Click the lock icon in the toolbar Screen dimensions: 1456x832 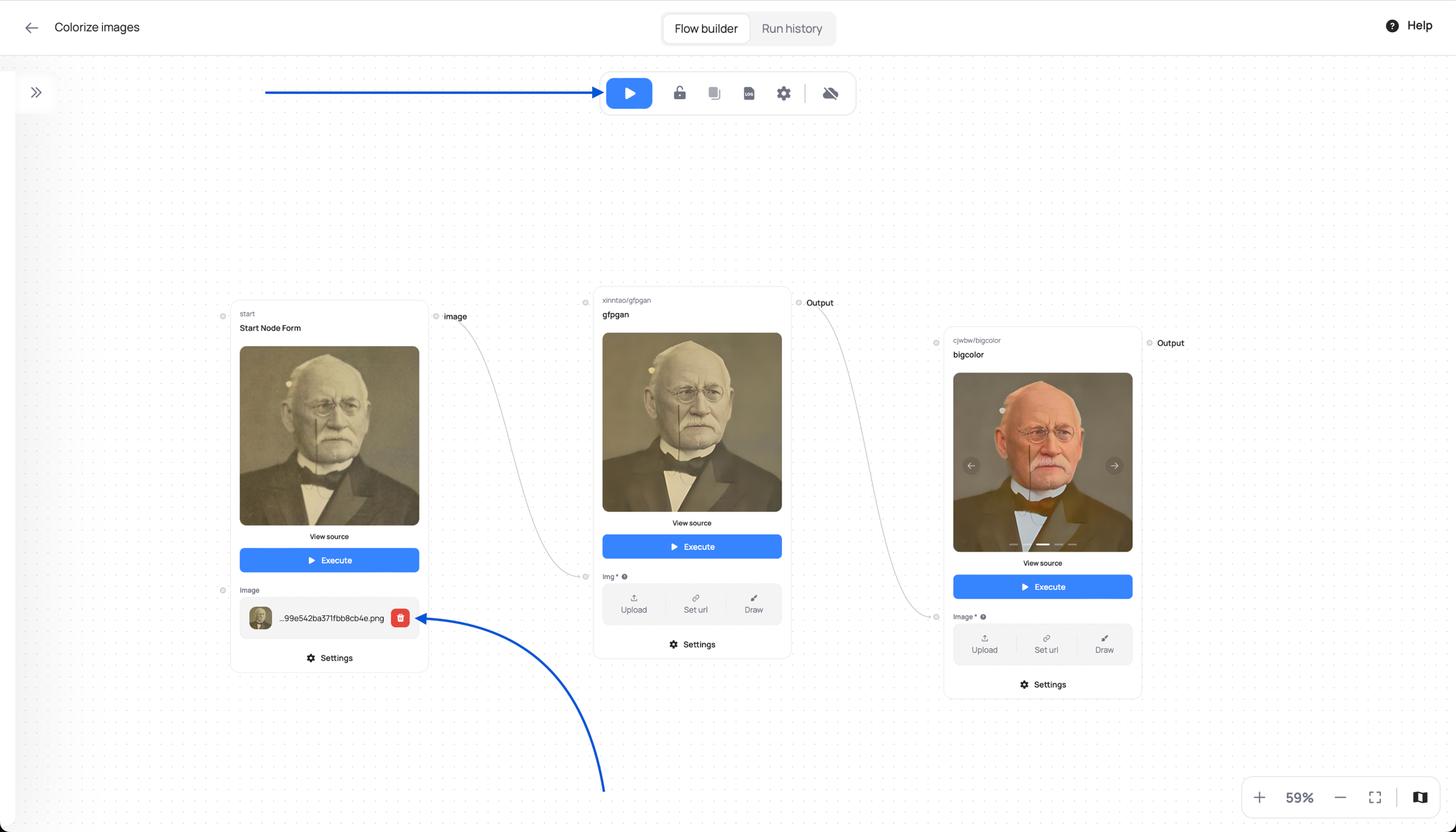click(679, 93)
